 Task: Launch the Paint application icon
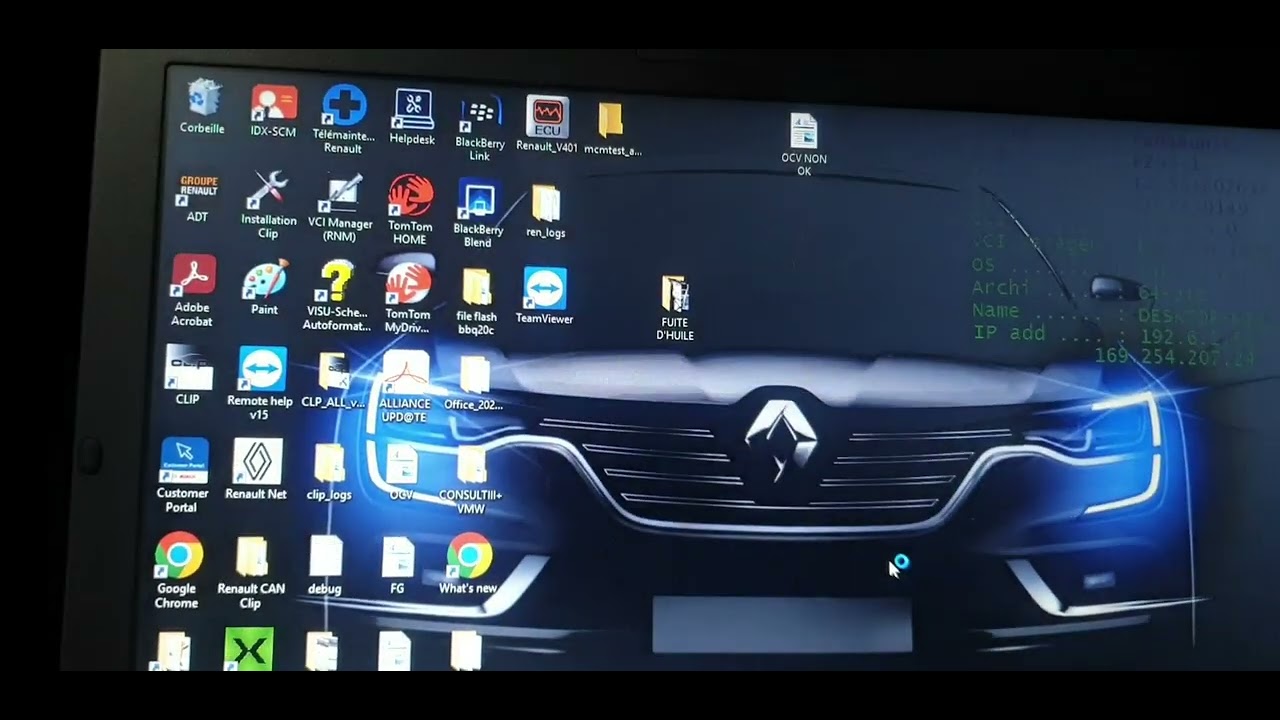pos(265,287)
